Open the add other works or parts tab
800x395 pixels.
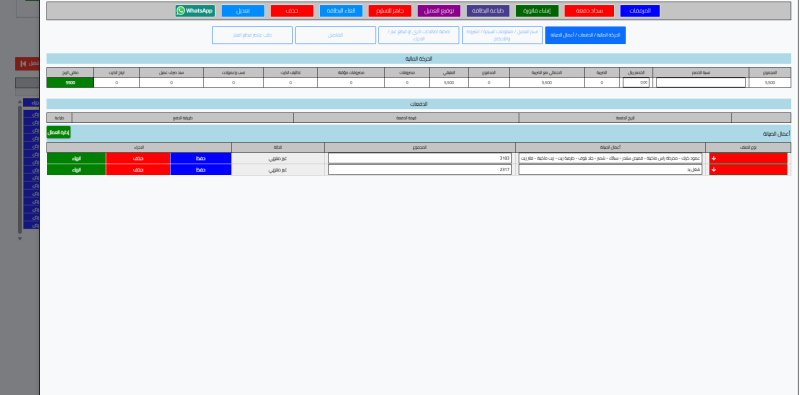coord(418,35)
